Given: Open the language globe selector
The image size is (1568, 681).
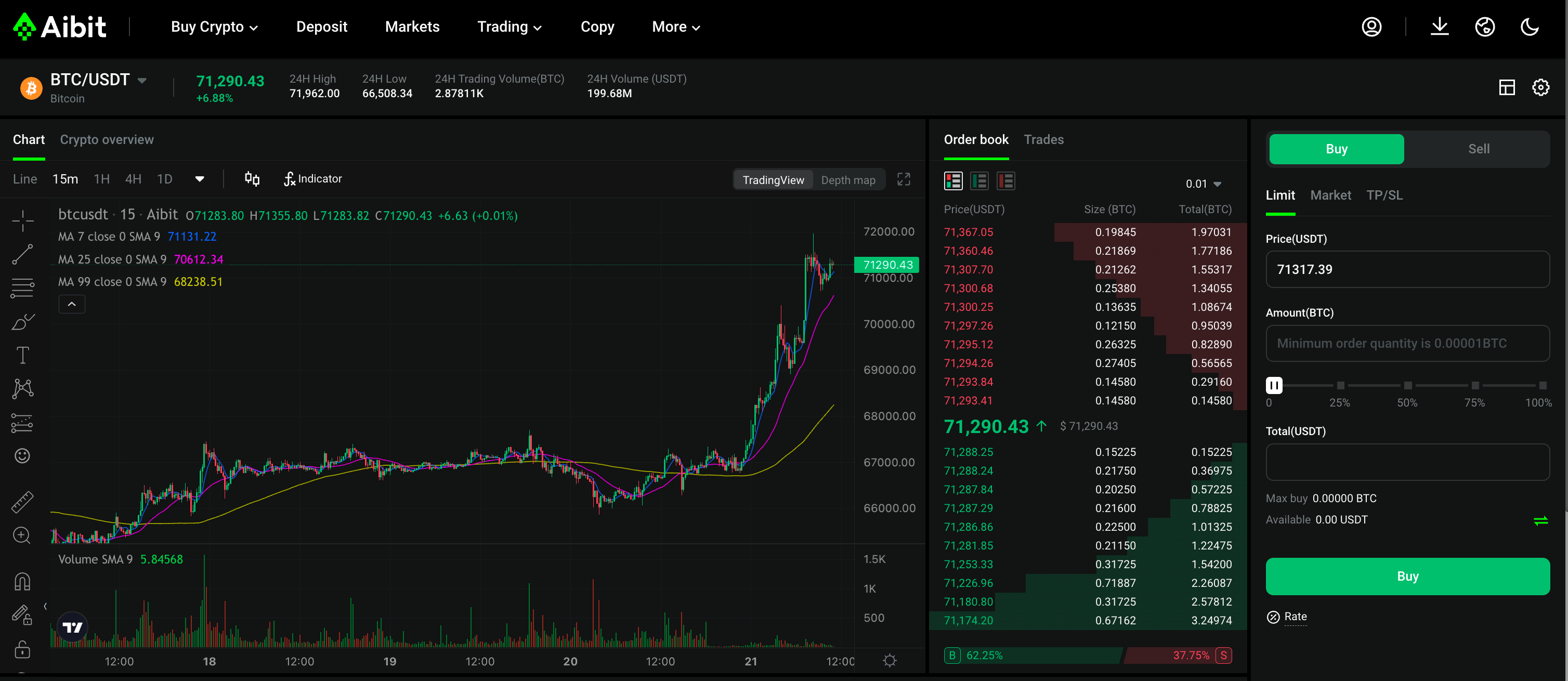Looking at the screenshot, I should [1485, 27].
